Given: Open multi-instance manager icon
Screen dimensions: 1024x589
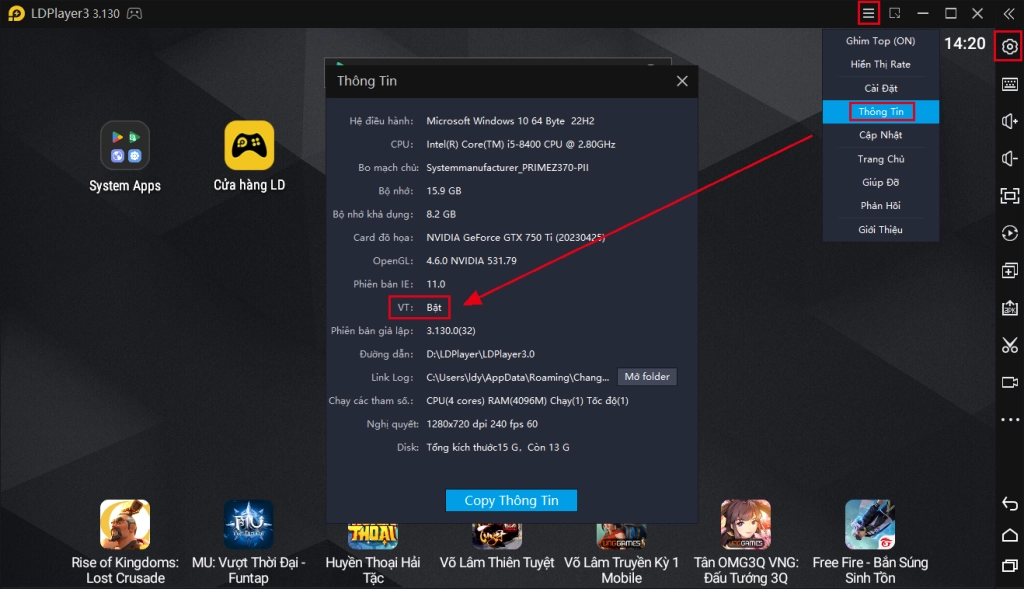Looking at the screenshot, I should (x=1010, y=270).
